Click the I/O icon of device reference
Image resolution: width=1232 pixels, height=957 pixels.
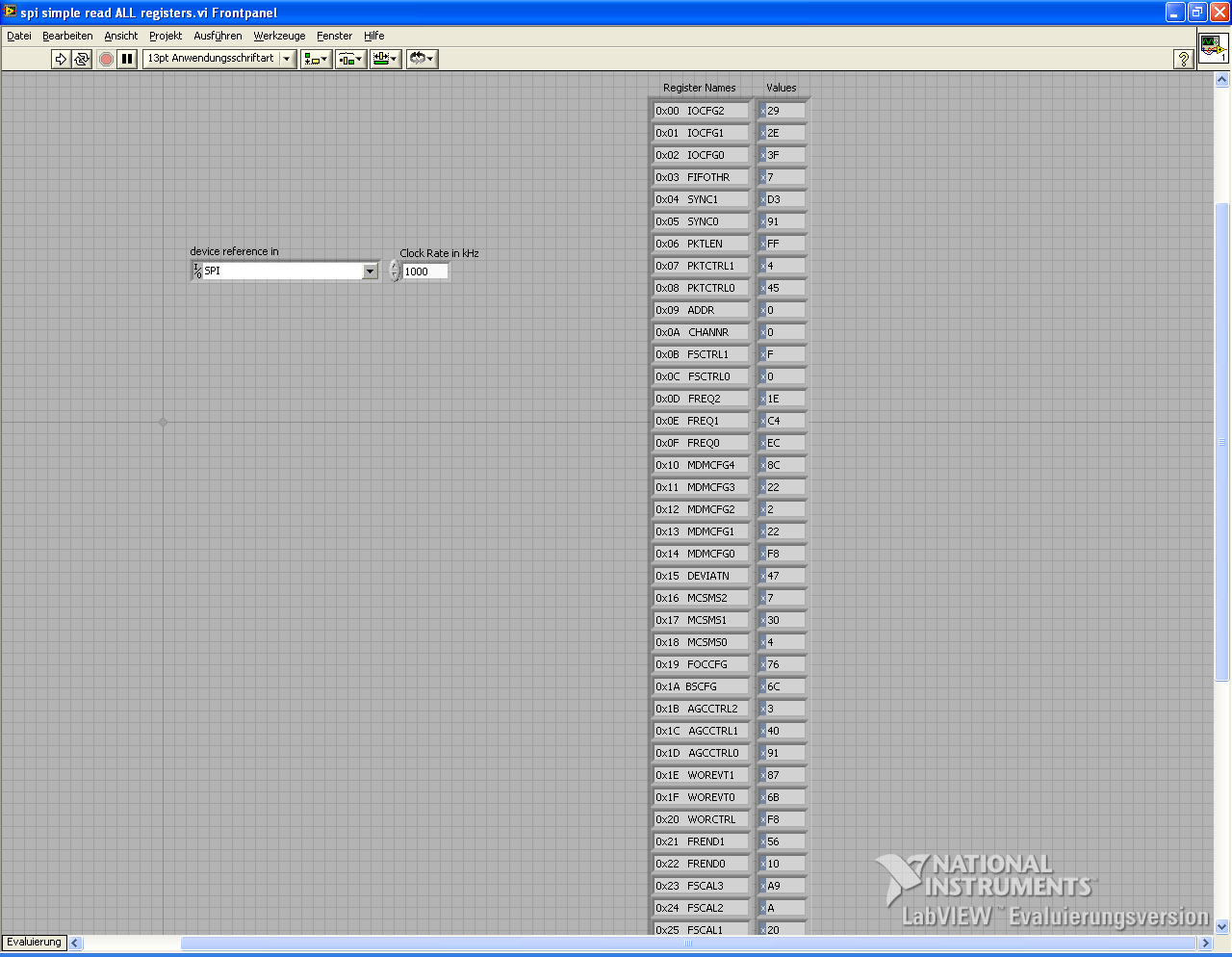197,272
